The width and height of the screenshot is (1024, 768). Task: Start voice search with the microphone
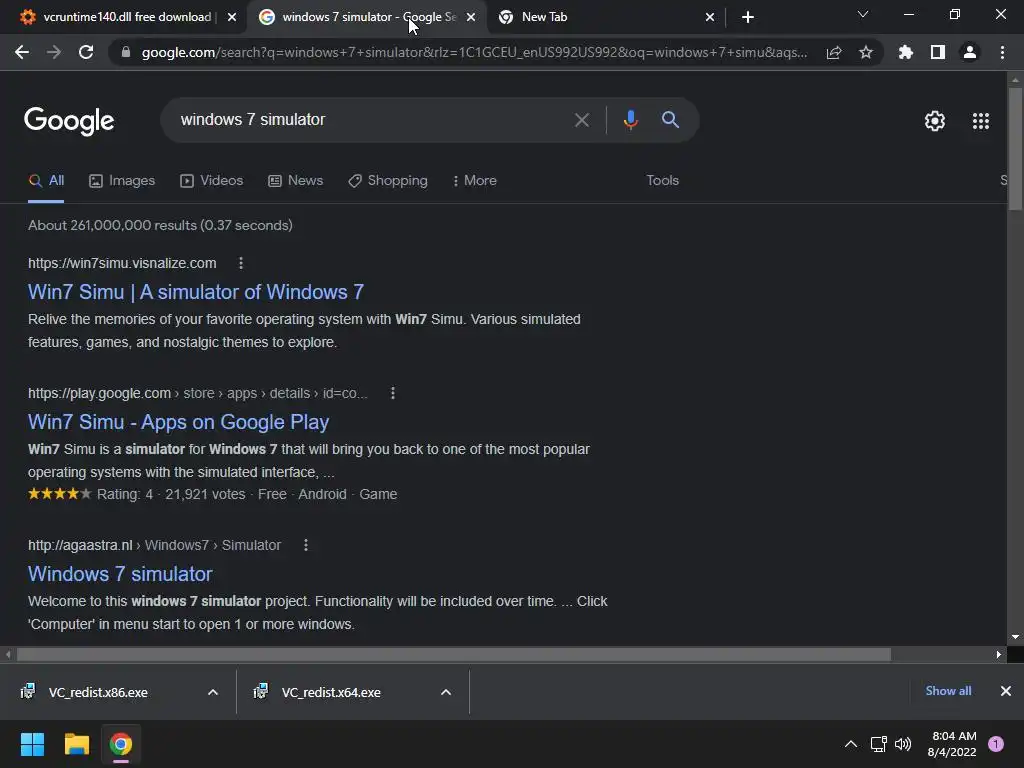pos(630,120)
